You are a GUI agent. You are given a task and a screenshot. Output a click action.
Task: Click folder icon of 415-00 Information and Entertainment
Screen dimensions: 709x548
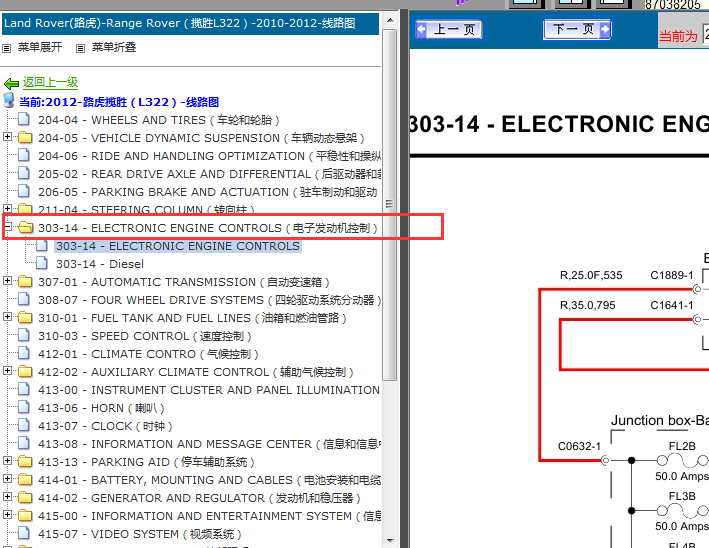(x=25, y=516)
